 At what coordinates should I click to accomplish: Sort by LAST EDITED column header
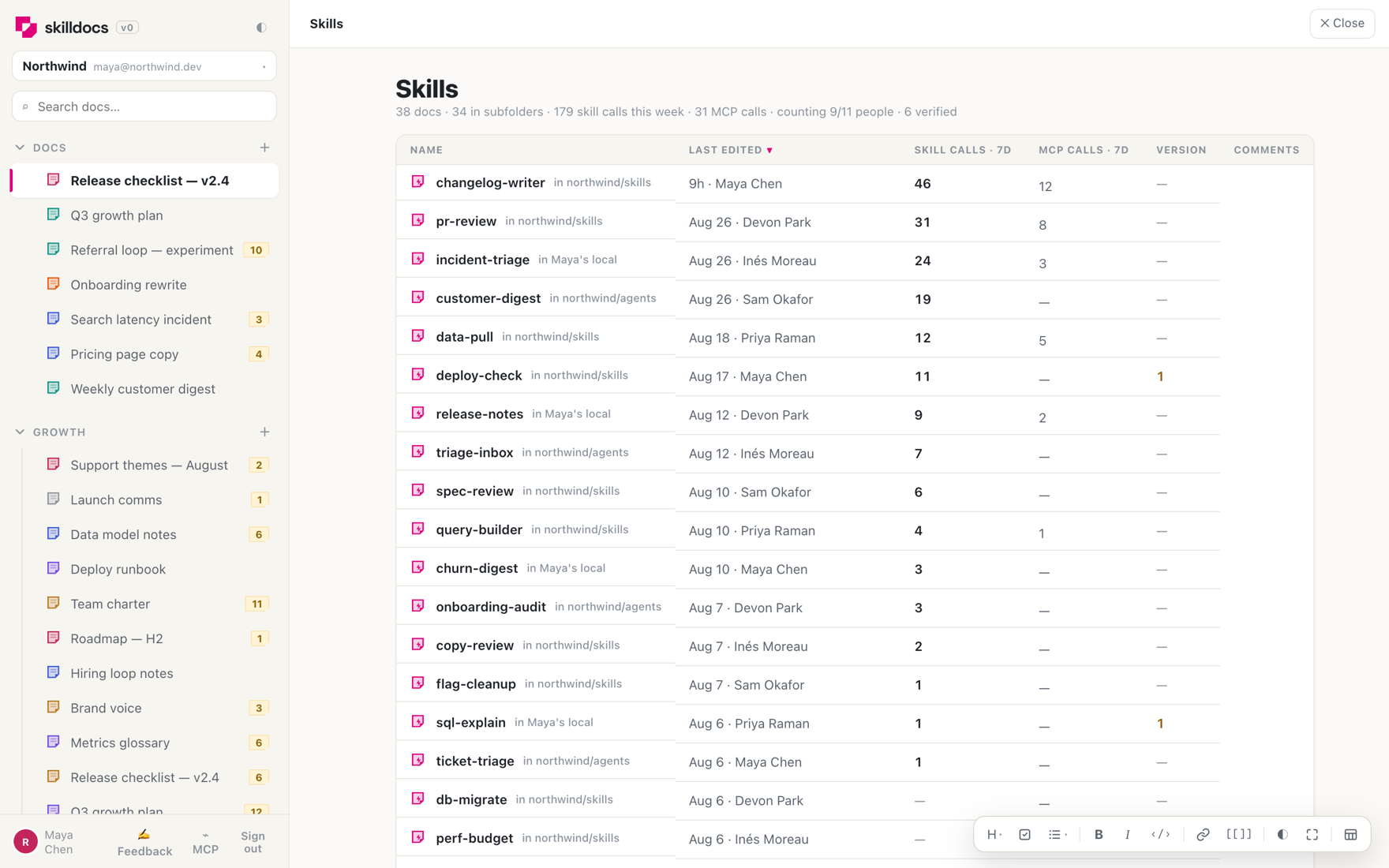(731, 150)
